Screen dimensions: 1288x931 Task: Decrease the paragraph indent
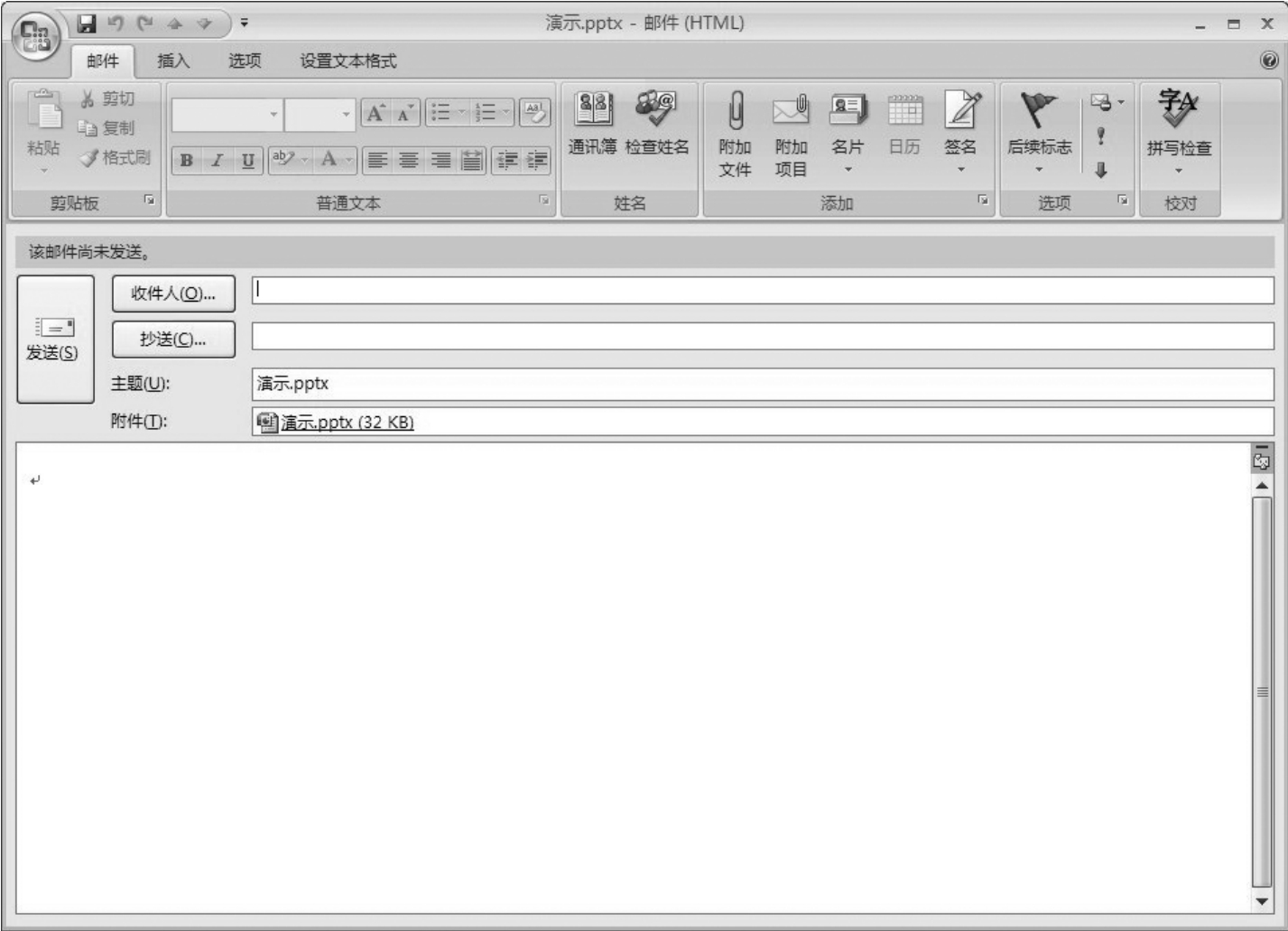(507, 161)
